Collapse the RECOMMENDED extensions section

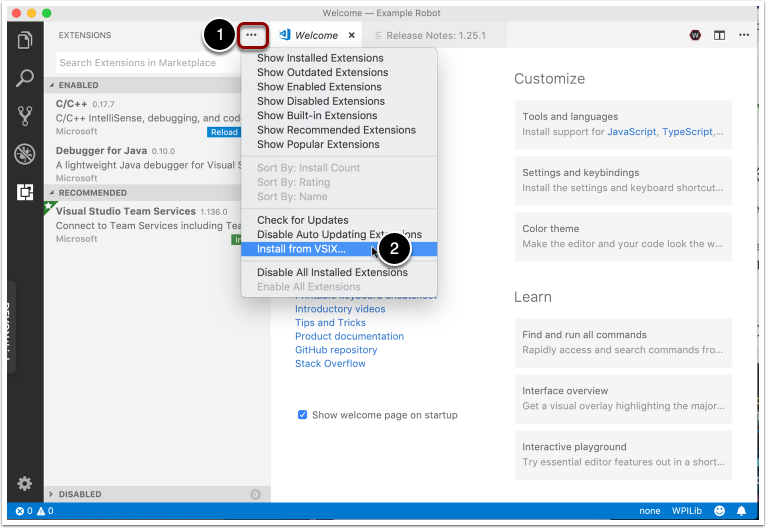coord(145,192)
